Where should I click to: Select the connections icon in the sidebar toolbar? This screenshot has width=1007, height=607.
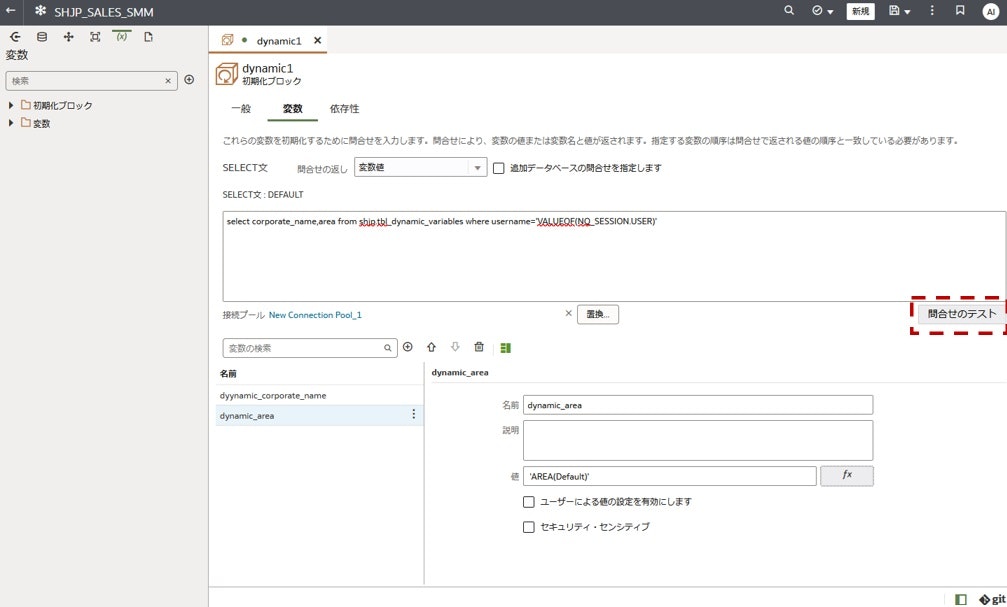[x=15, y=37]
